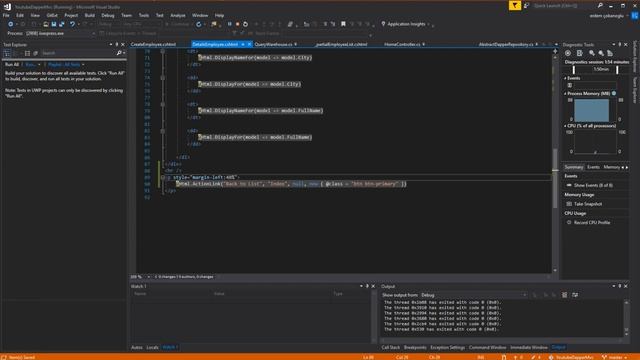Open the Summary tab in Diagnostic Tools

click(573, 167)
